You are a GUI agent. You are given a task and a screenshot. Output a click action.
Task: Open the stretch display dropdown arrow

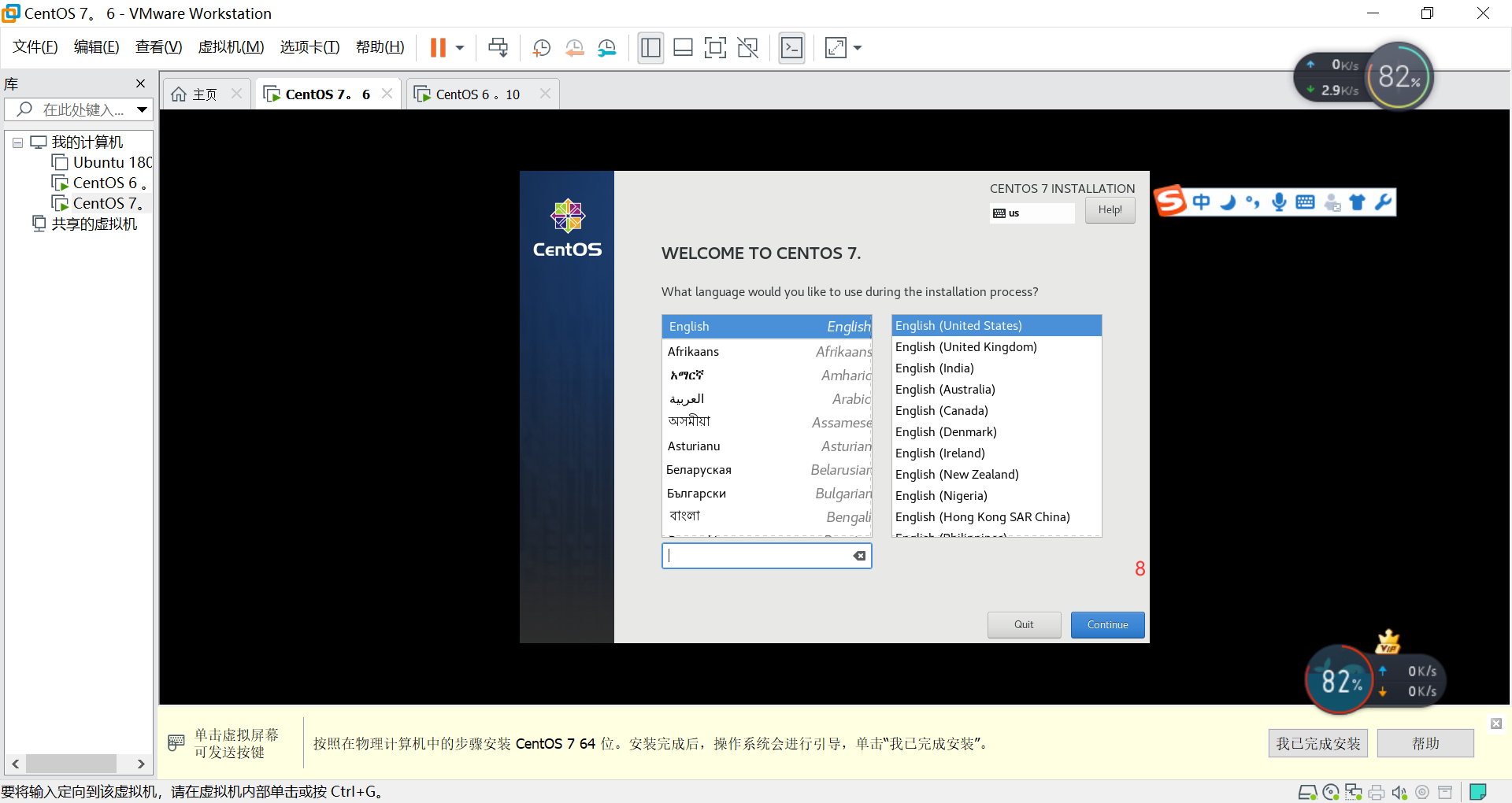(858, 48)
